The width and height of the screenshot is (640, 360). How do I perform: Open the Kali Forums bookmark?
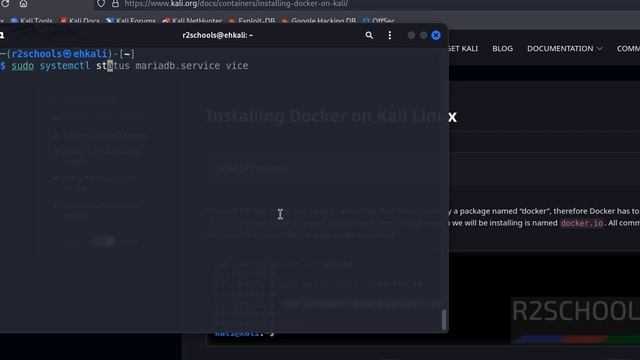coord(131,21)
